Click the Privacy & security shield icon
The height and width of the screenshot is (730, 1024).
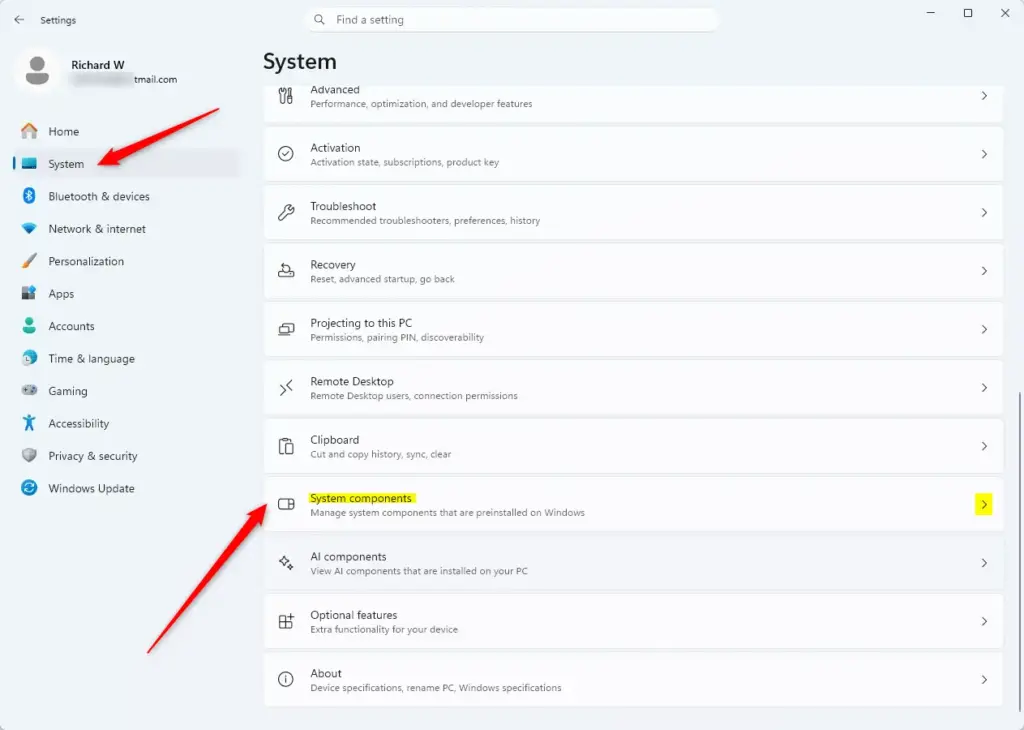pos(29,455)
